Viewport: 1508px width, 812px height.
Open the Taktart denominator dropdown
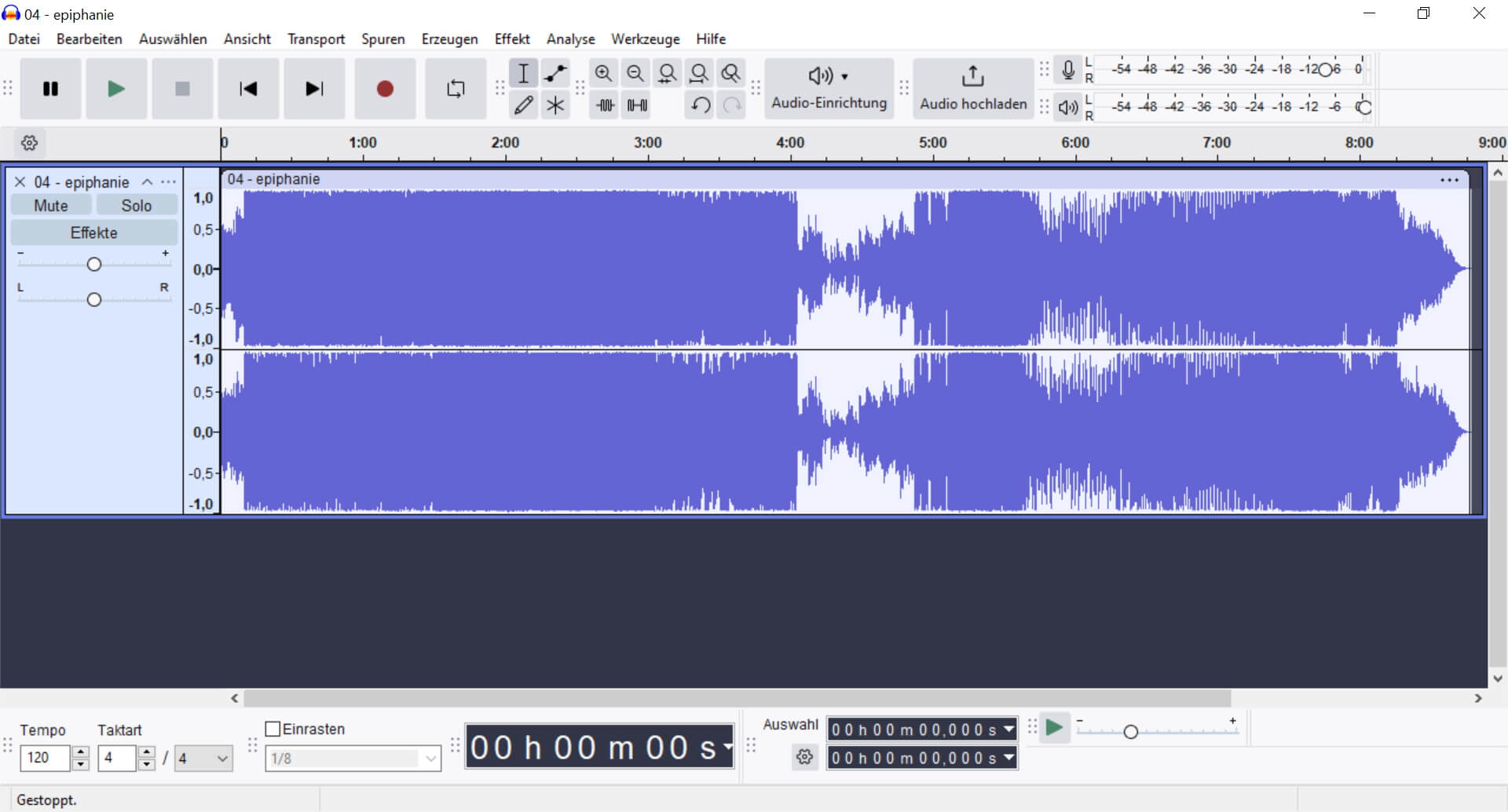[x=203, y=758]
